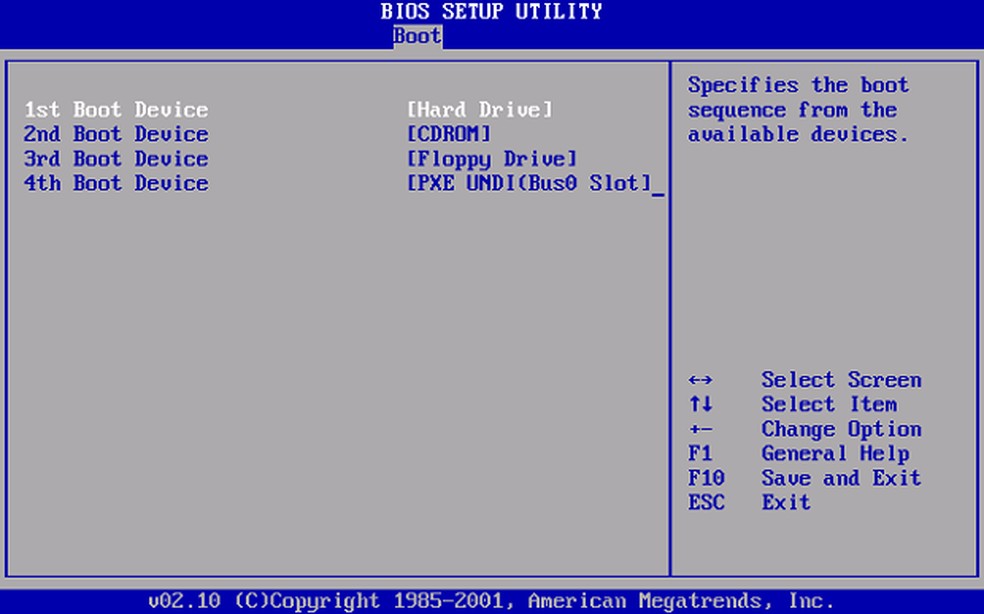Highlight the 1st Boot Device row
Viewport: 984px width, 614px height.
[x=116, y=110]
